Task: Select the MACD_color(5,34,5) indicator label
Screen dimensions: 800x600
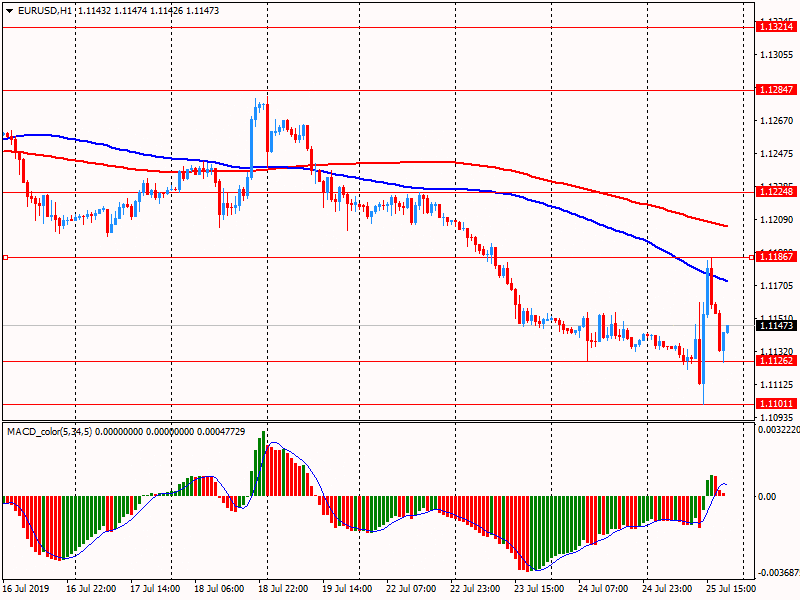Action: coord(49,432)
